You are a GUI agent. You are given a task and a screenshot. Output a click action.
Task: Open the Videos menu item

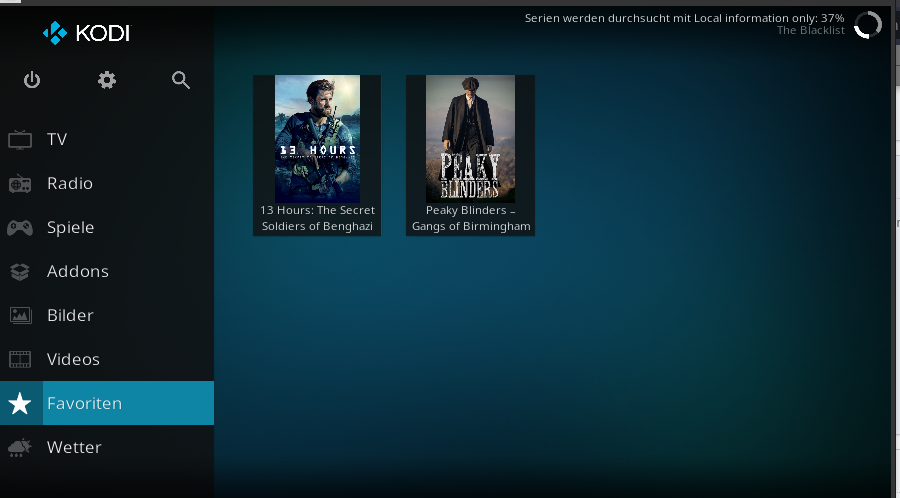click(107, 359)
